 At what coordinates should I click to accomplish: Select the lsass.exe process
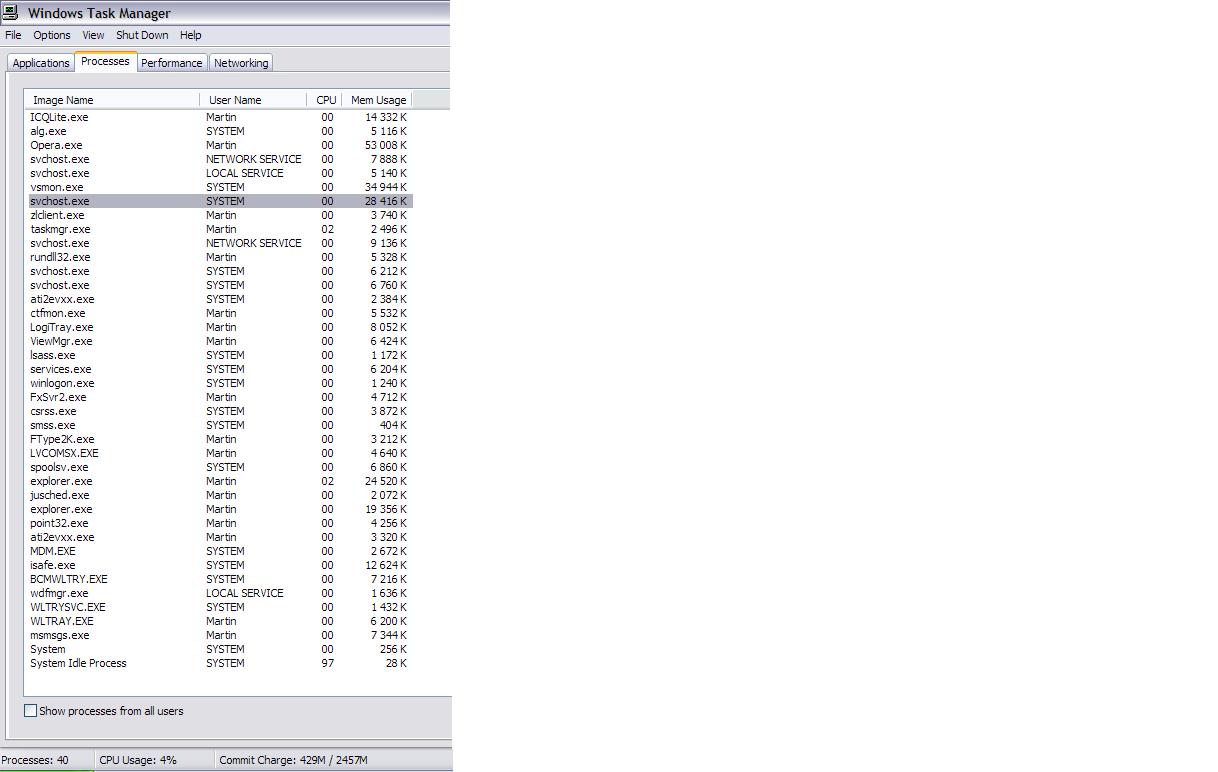click(x=219, y=355)
